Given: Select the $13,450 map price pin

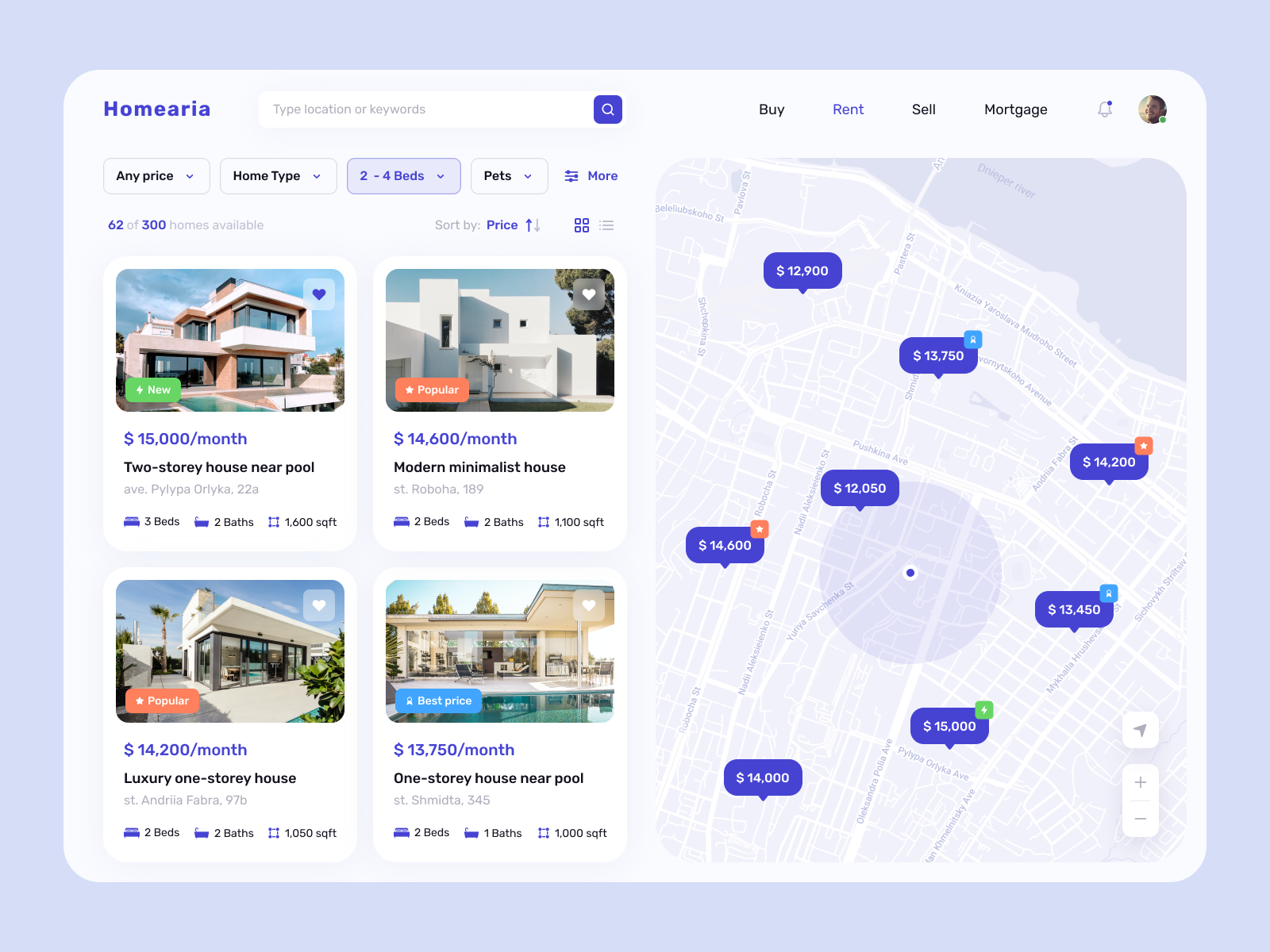Looking at the screenshot, I should [x=1074, y=610].
